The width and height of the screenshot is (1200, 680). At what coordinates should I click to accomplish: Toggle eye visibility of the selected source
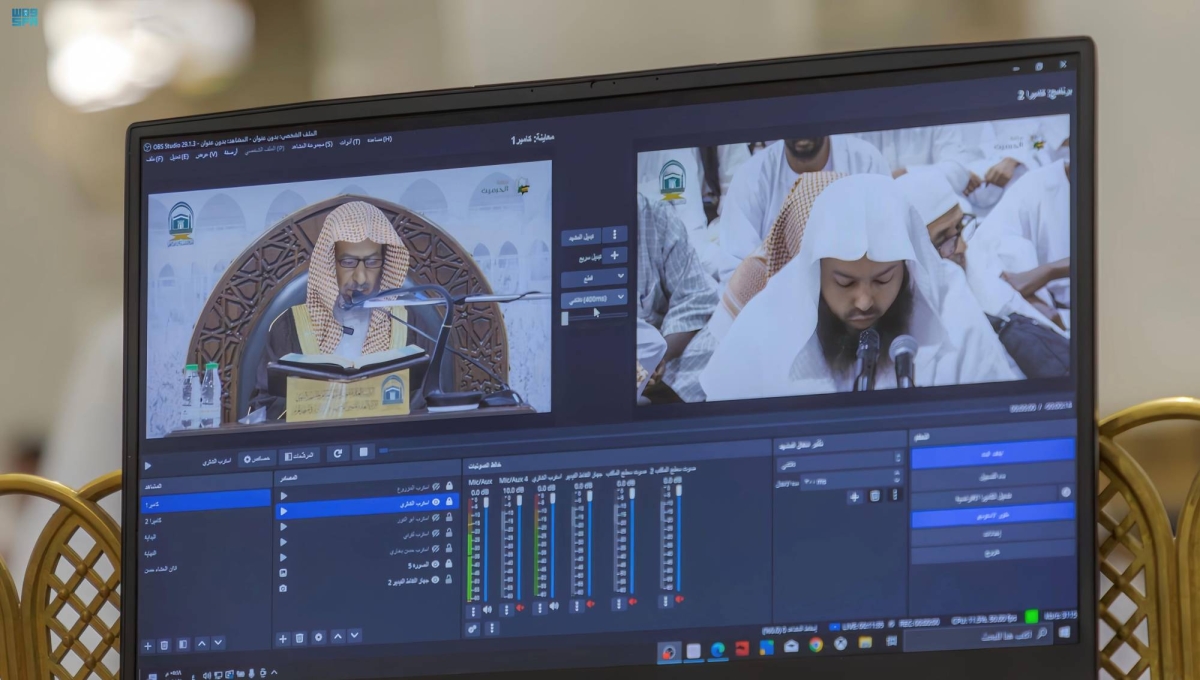pyautogui.click(x=435, y=504)
